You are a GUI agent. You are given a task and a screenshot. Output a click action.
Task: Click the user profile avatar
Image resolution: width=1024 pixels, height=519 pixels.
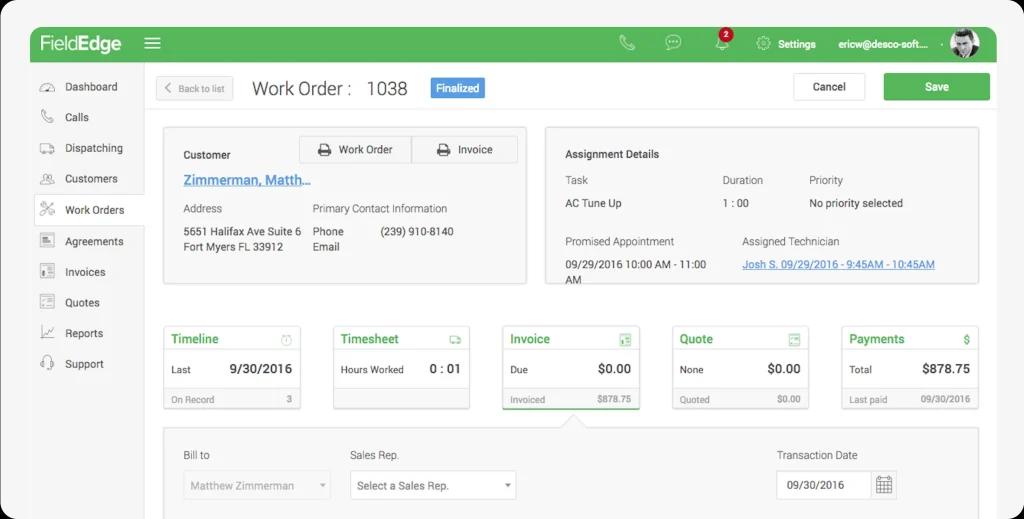pyautogui.click(x=964, y=43)
